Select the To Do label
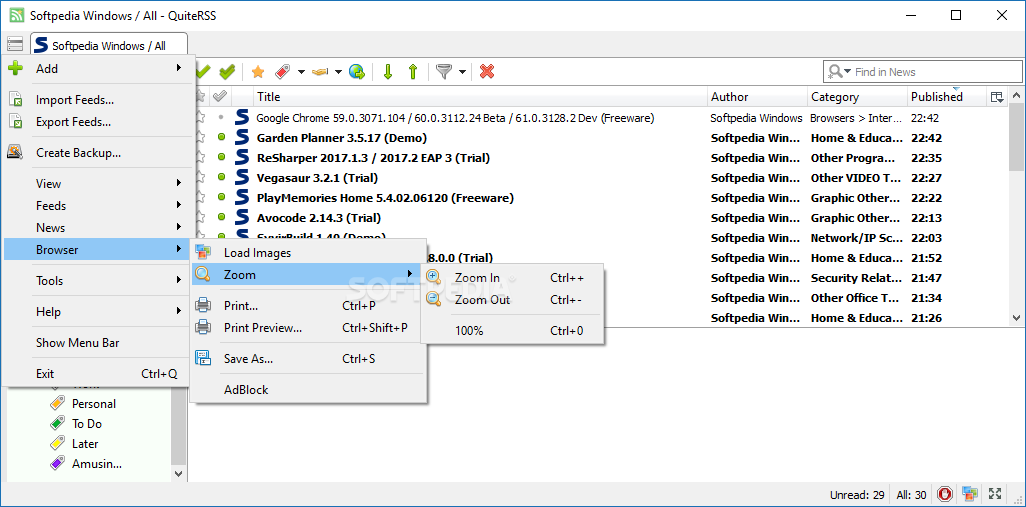Image resolution: width=1026 pixels, height=507 pixels. coord(86,424)
